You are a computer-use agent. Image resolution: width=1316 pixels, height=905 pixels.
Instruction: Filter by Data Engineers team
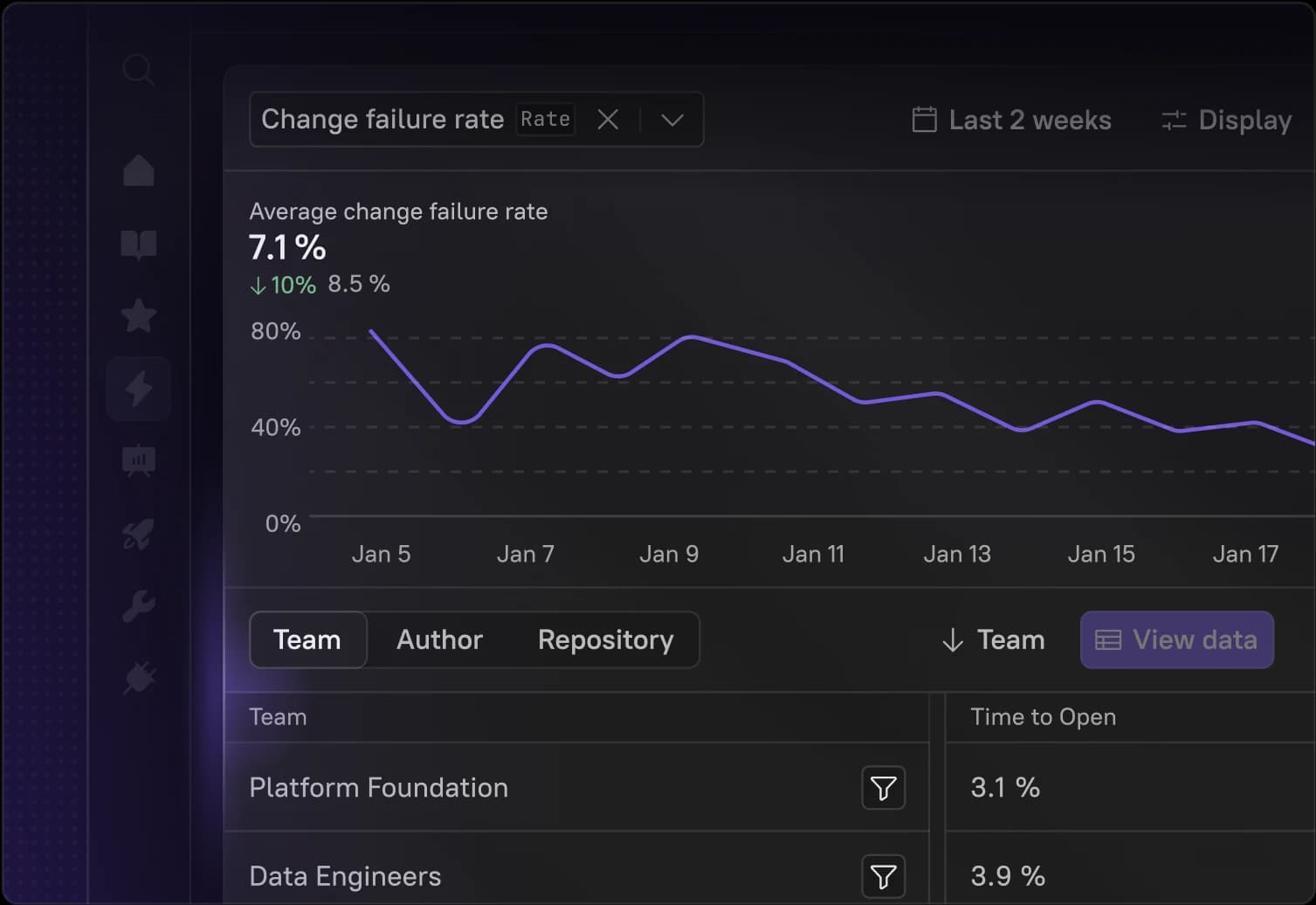click(x=883, y=876)
